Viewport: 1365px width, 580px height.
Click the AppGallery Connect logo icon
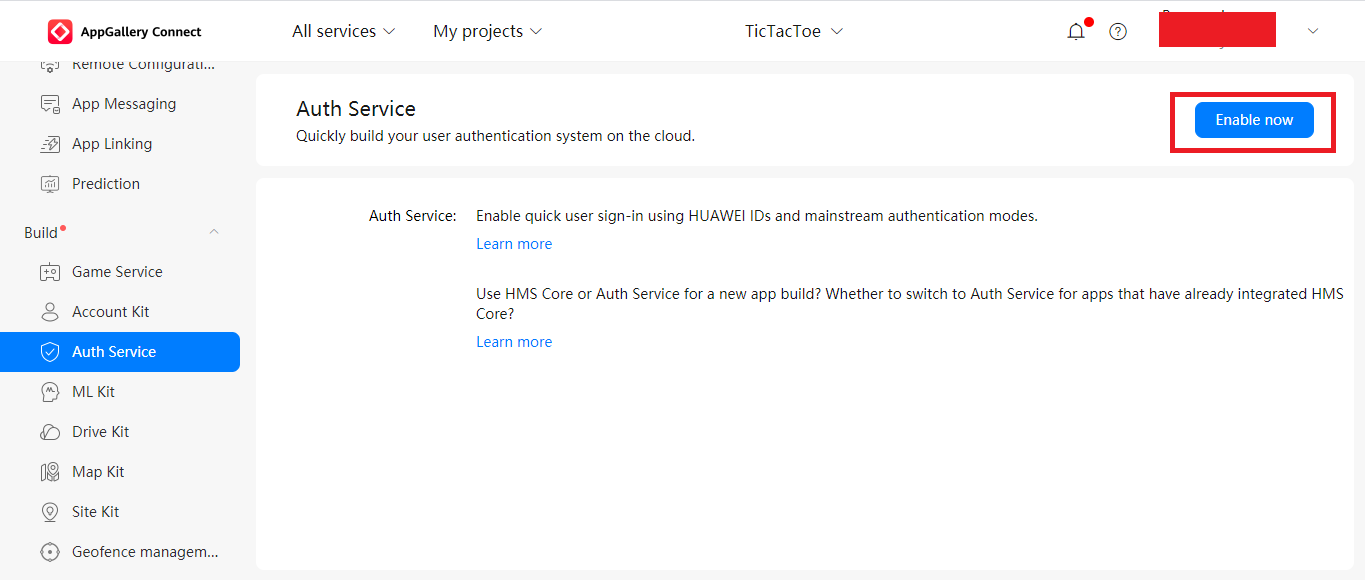60,32
